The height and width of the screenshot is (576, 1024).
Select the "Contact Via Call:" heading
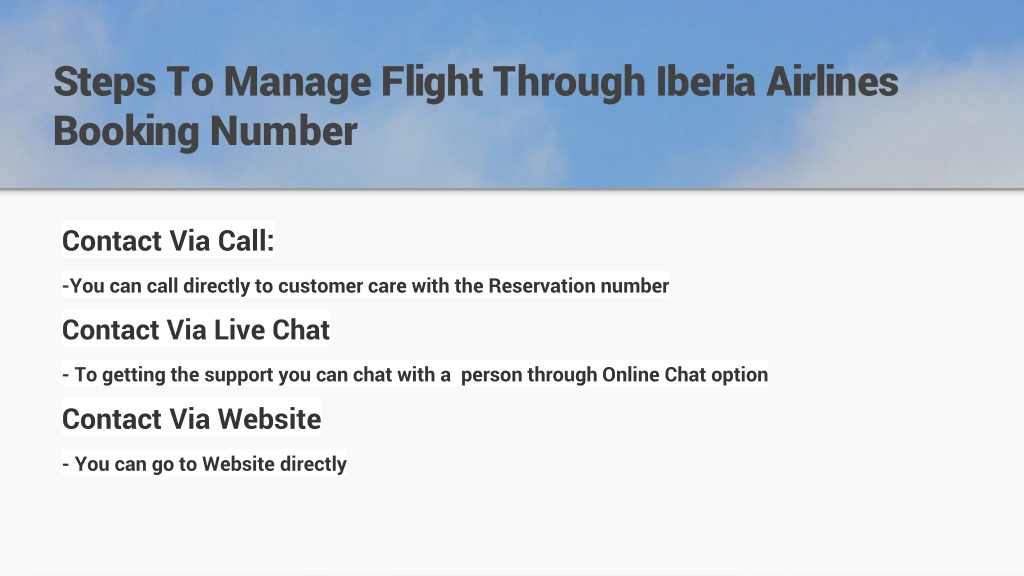point(168,240)
